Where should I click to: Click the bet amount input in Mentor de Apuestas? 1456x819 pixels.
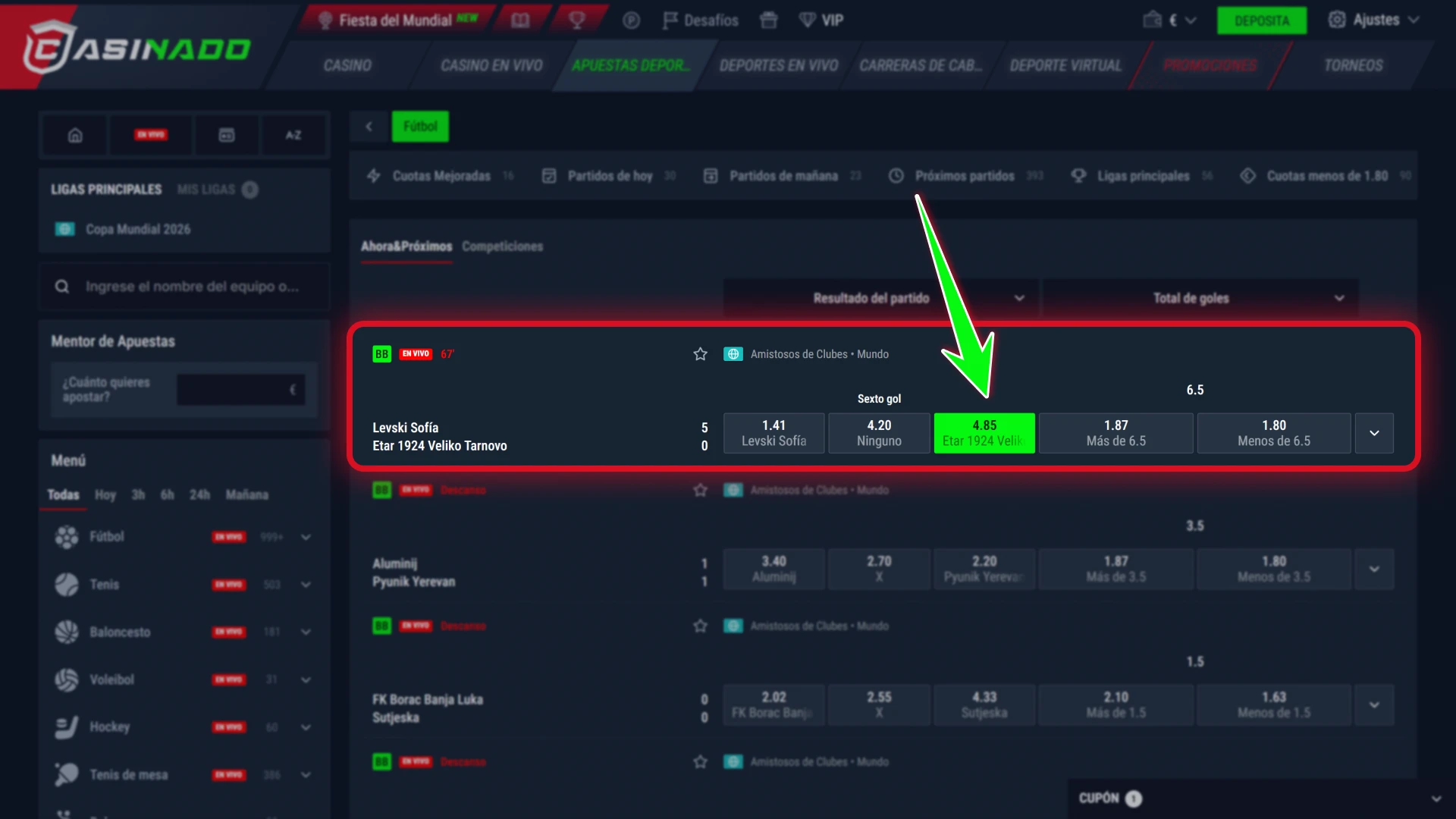[x=241, y=390]
